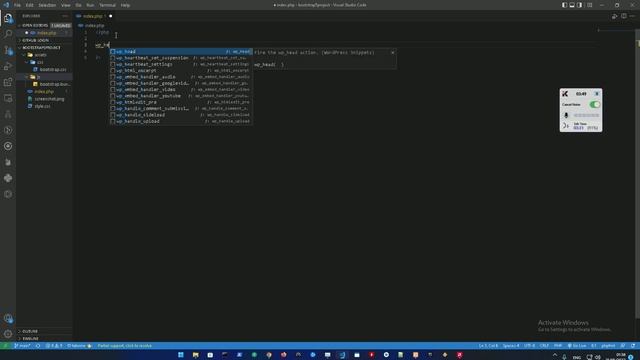Click Synchronize Changes in status bar
Viewport: 640px width, 360px height.
click(x=38, y=346)
